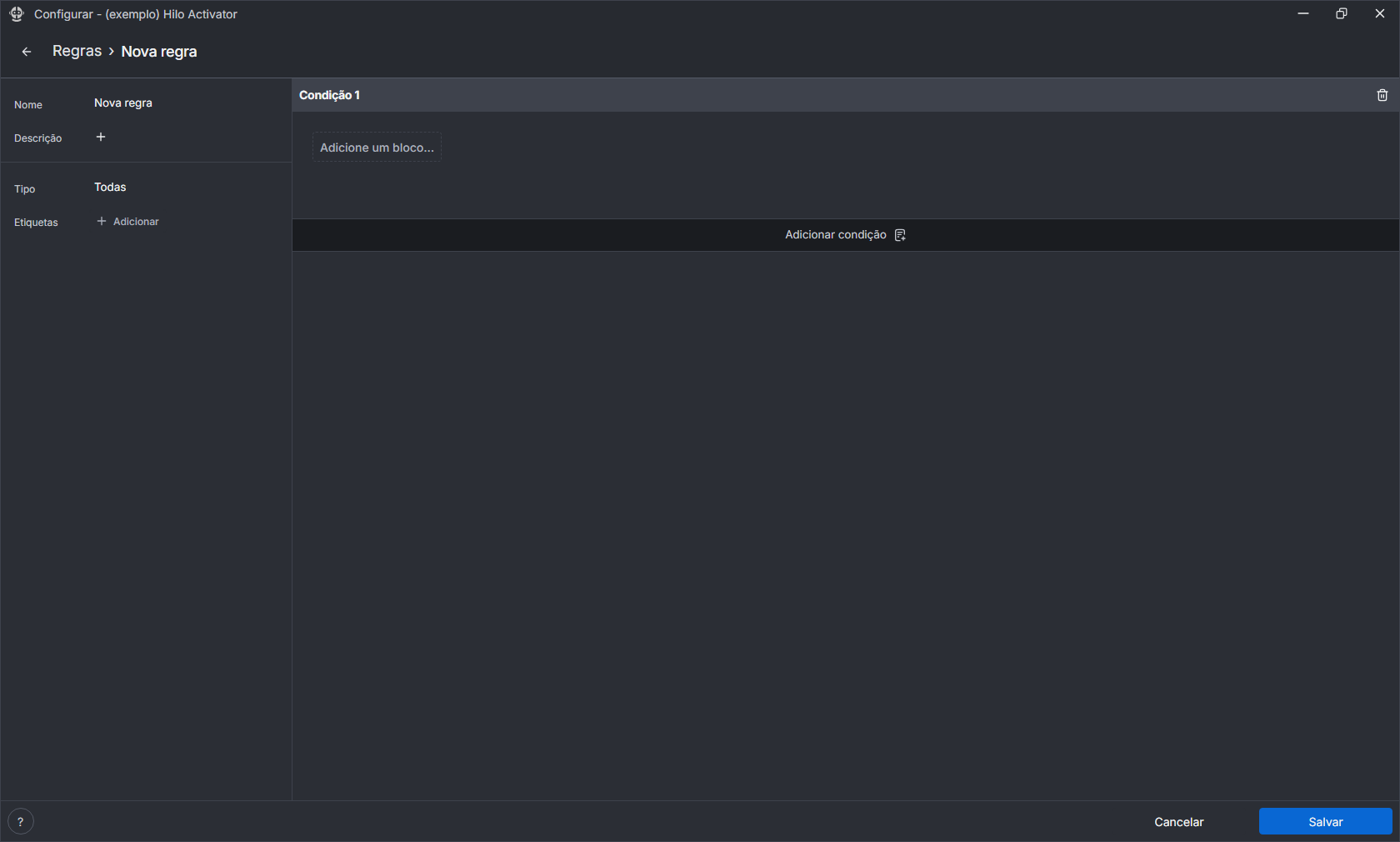
Task: Add a tag via Etiquetas Adicionar
Action: 128,222
